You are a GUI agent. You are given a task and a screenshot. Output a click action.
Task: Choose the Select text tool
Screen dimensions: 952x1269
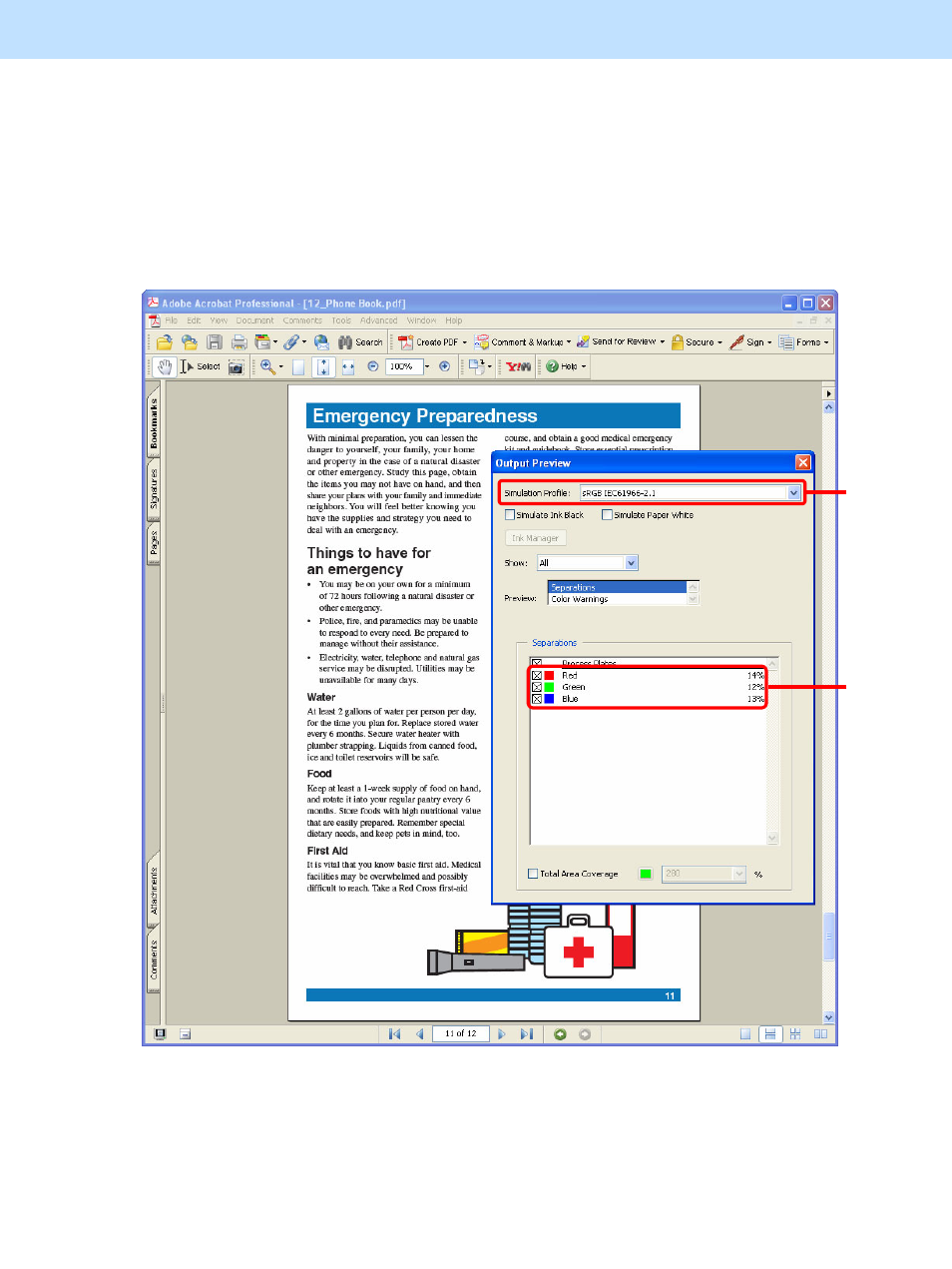tap(201, 366)
